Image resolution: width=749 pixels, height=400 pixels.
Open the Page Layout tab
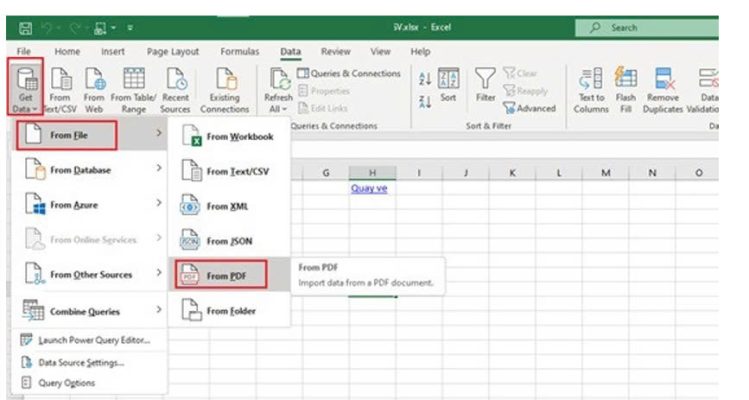(173, 52)
